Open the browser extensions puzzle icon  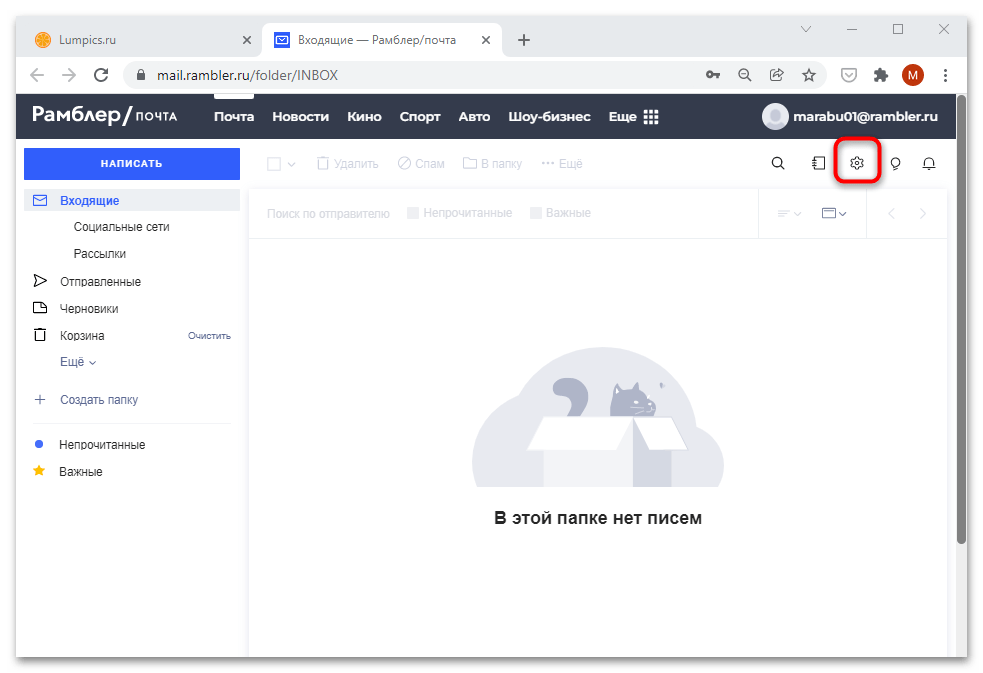coord(881,75)
